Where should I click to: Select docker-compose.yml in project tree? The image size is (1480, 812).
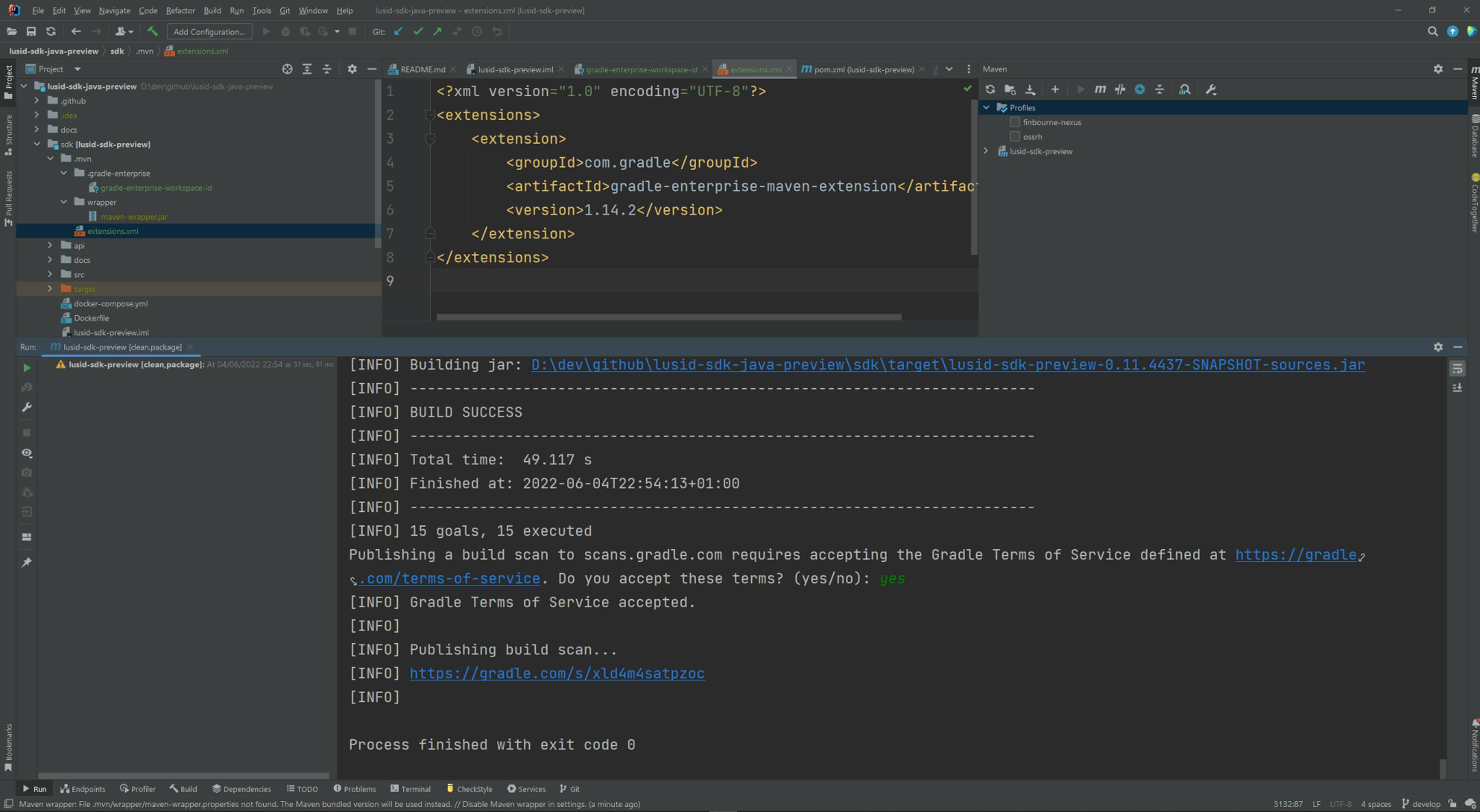(x=111, y=303)
